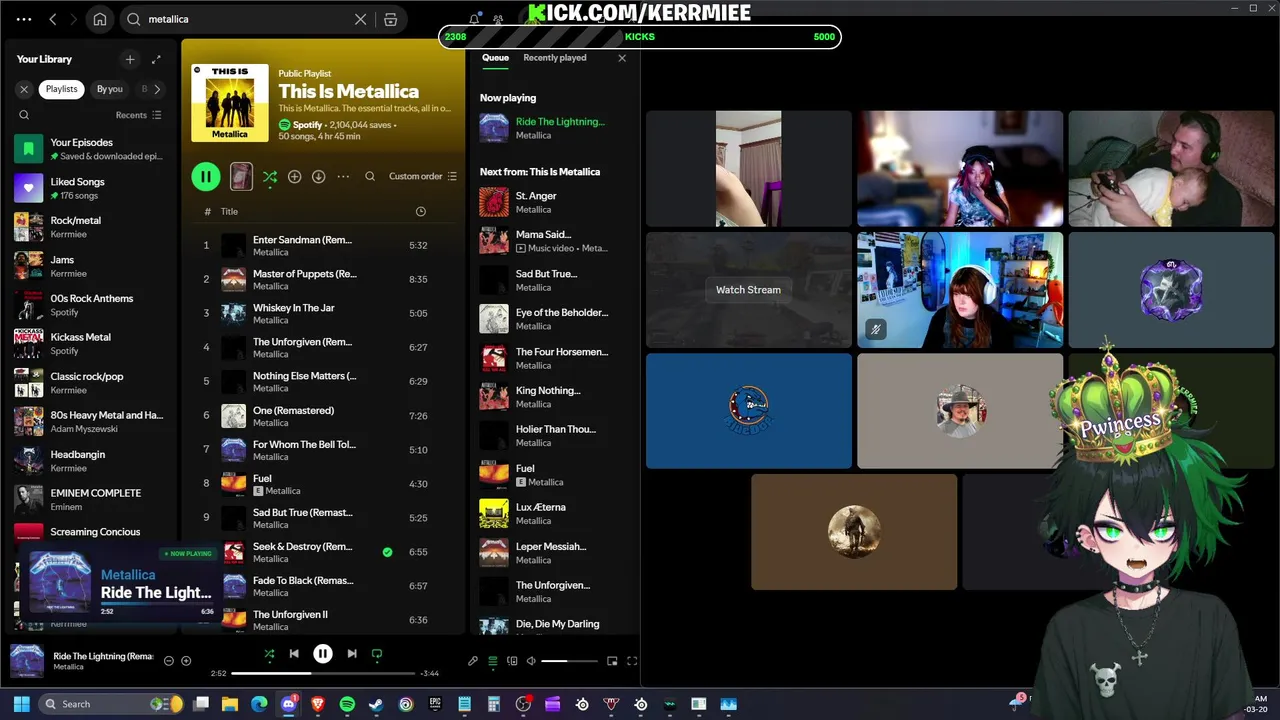Open Spotify taskbar icon
The width and height of the screenshot is (1280, 720).
click(x=347, y=704)
